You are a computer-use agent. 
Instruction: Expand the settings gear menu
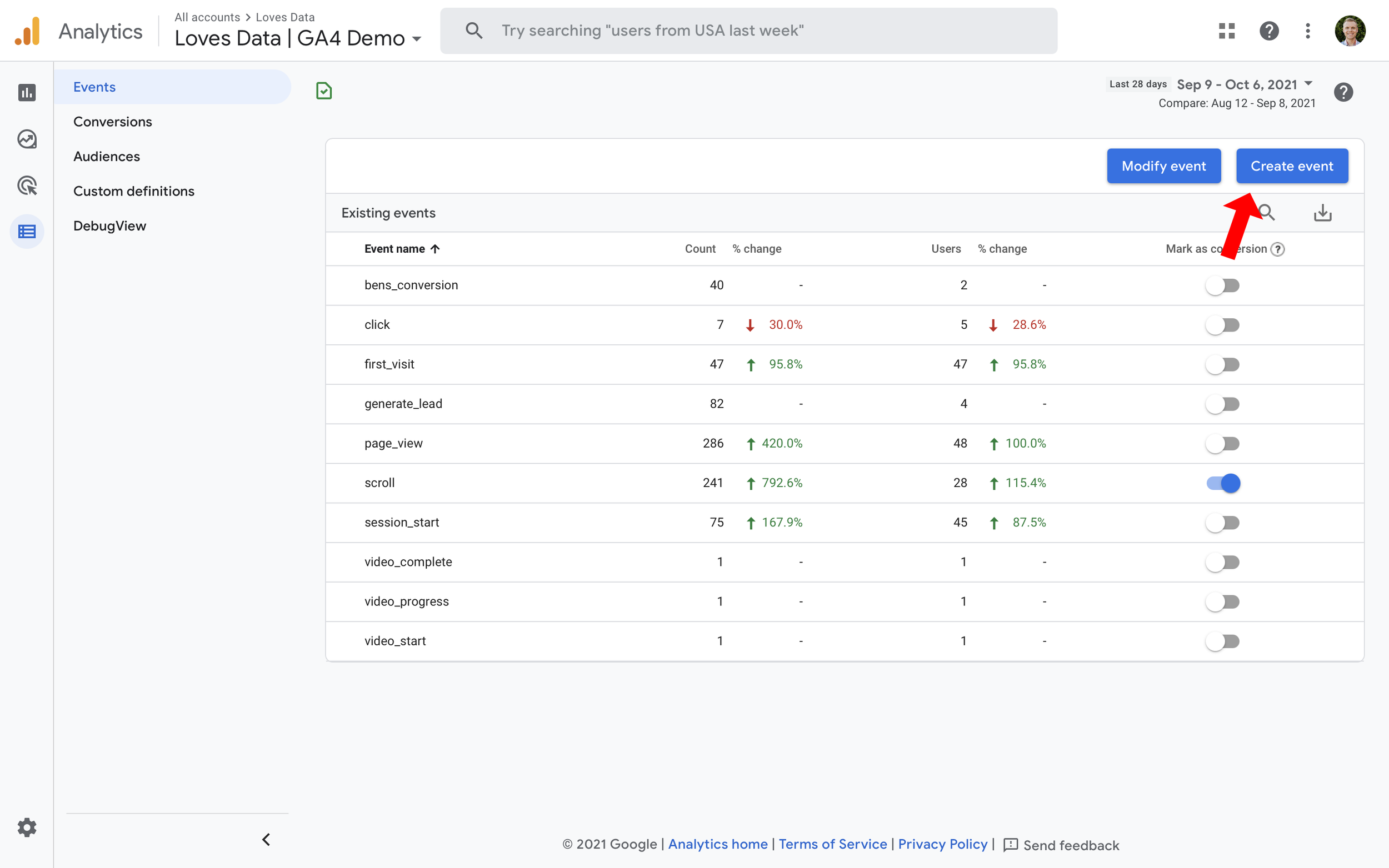coord(26,827)
